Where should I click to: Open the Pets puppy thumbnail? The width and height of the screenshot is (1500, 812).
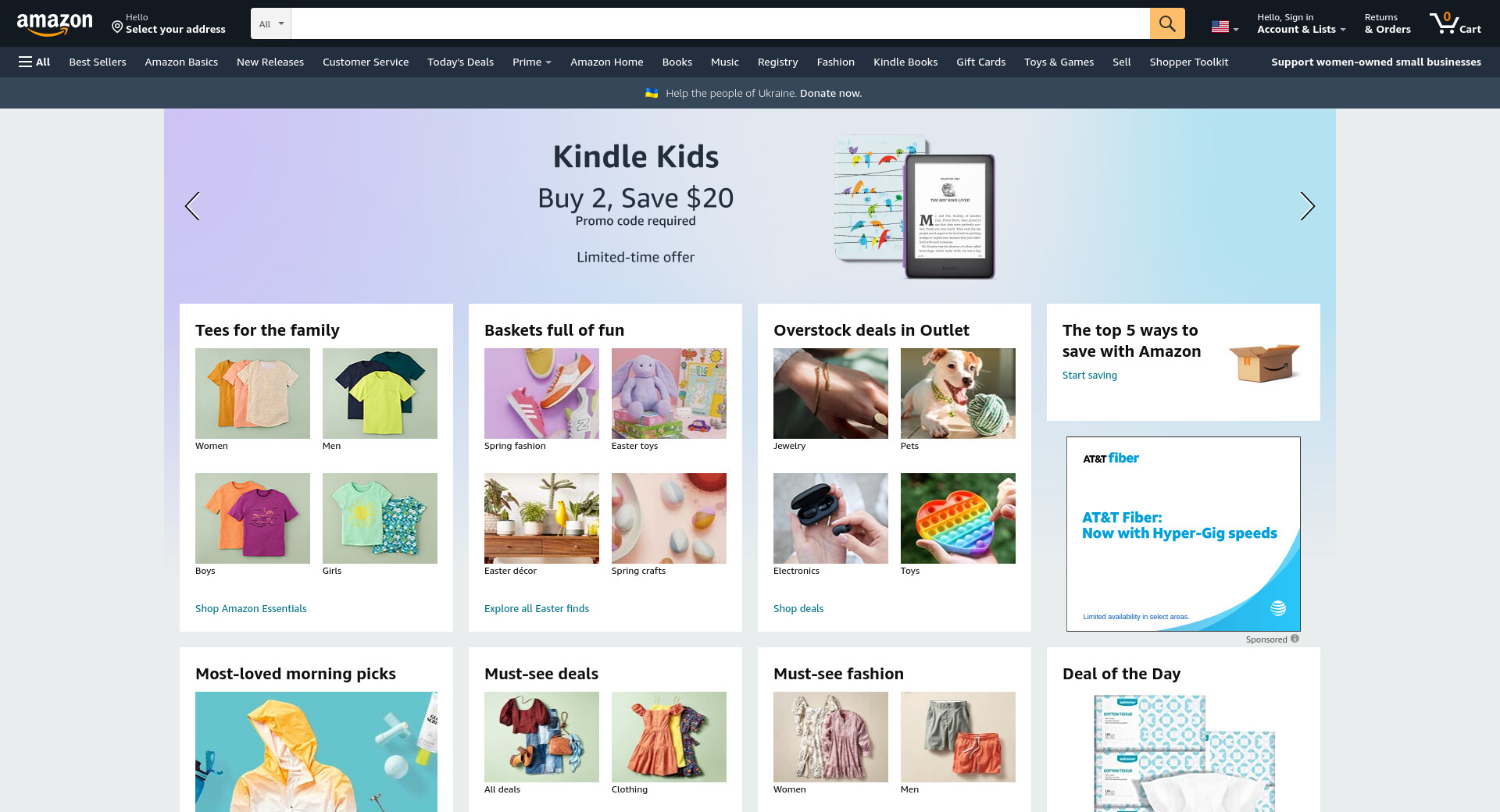click(x=958, y=394)
